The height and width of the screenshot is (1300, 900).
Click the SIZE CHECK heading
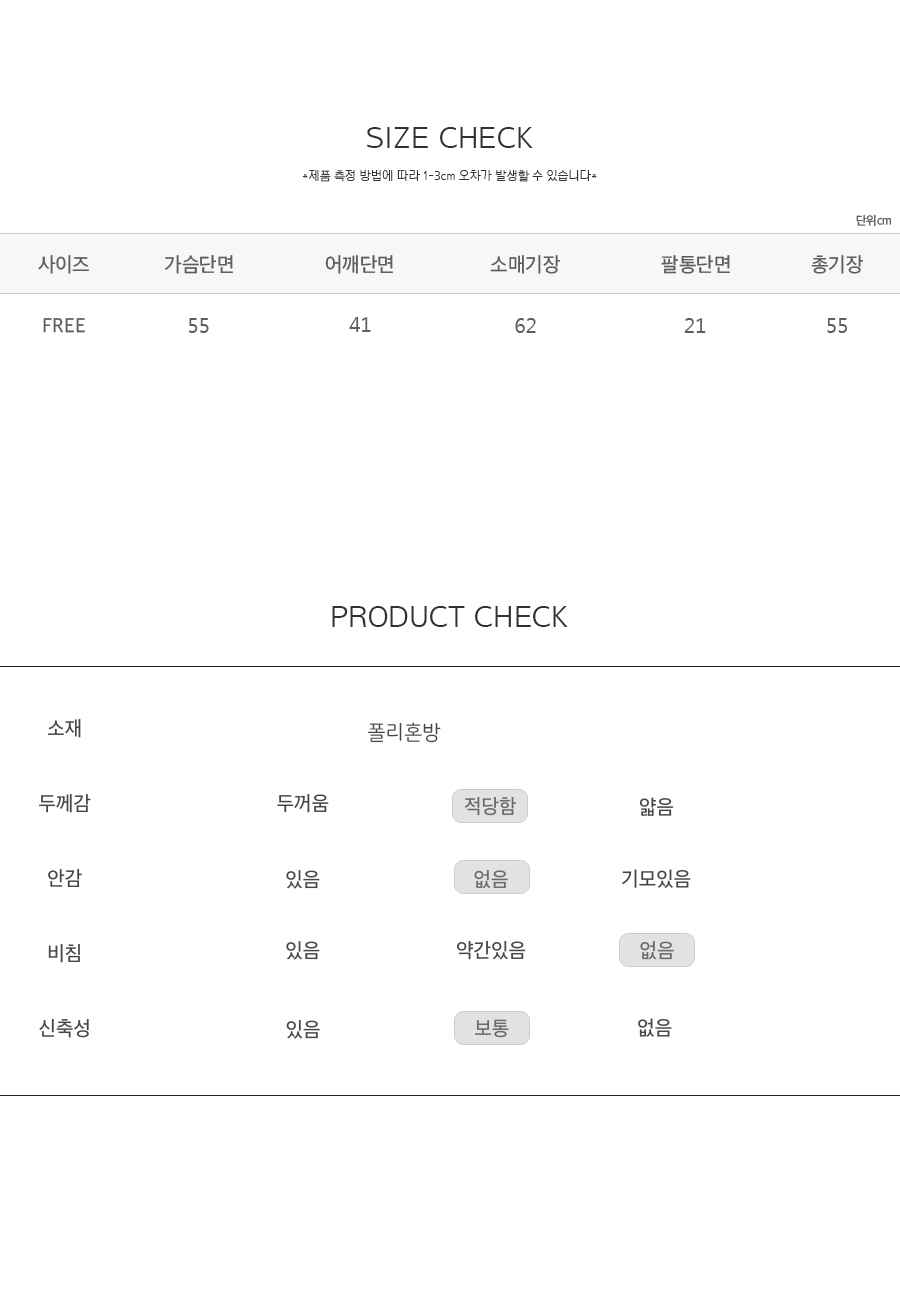point(449,138)
